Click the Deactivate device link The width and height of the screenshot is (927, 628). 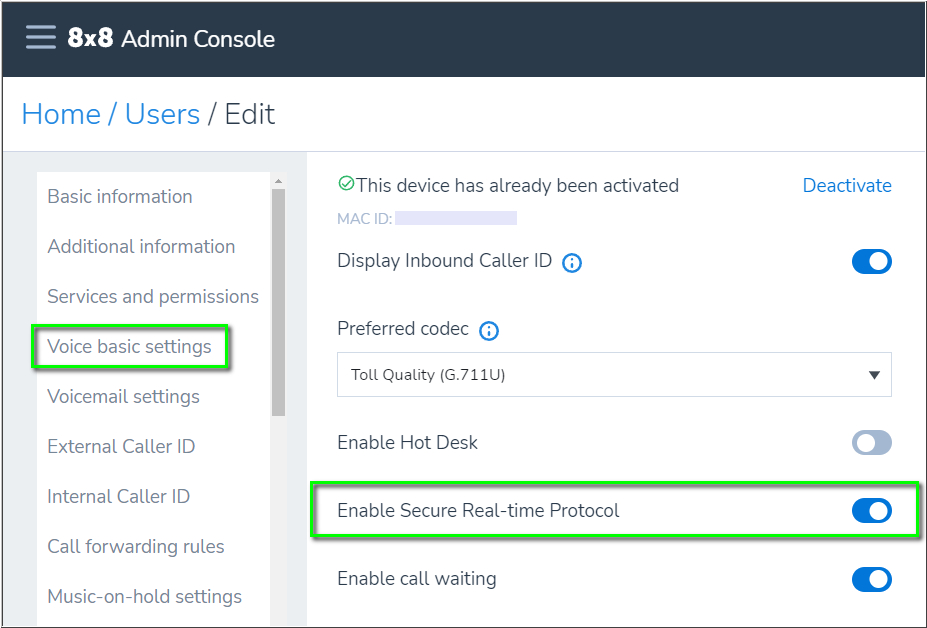click(x=847, y=186)
